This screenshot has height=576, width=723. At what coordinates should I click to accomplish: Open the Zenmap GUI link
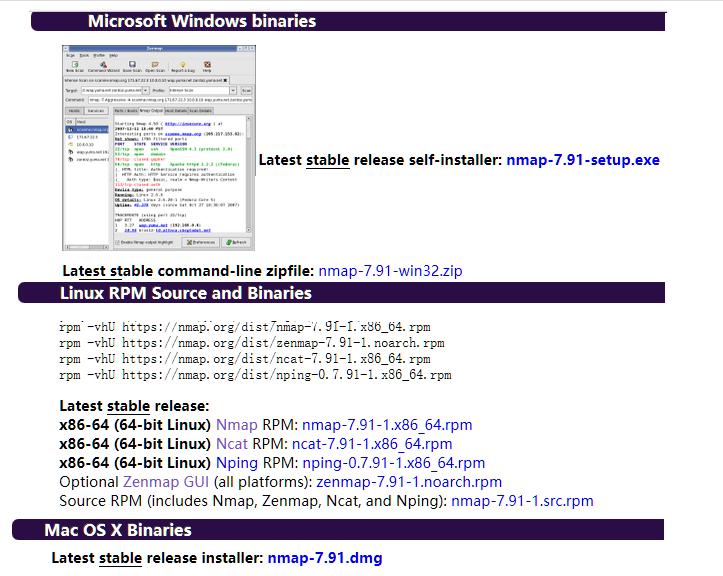tap(166, 482)
